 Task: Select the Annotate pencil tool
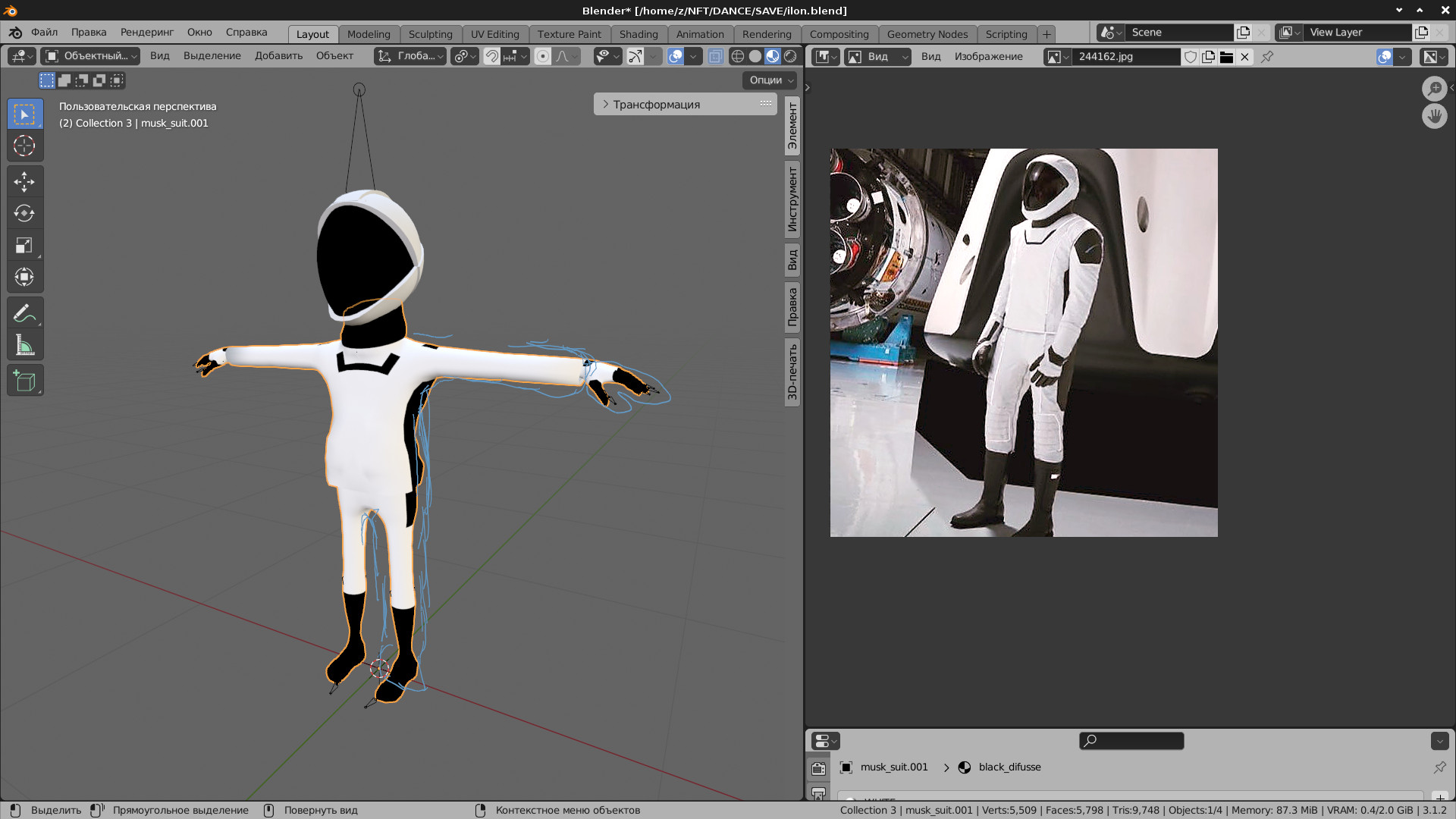click(x=24, y=313)
